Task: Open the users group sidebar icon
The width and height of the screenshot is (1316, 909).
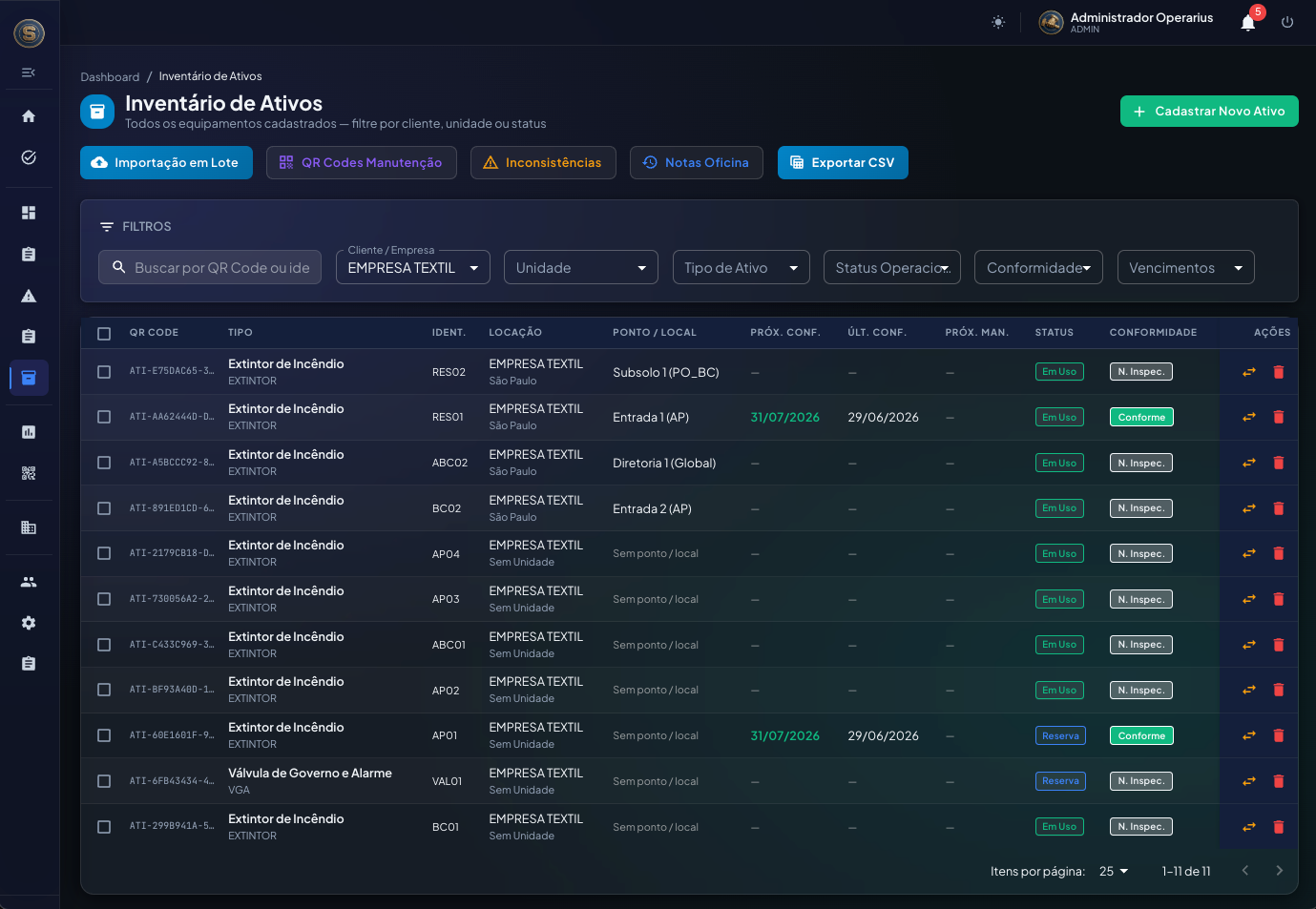Action: tap(29, 582)
